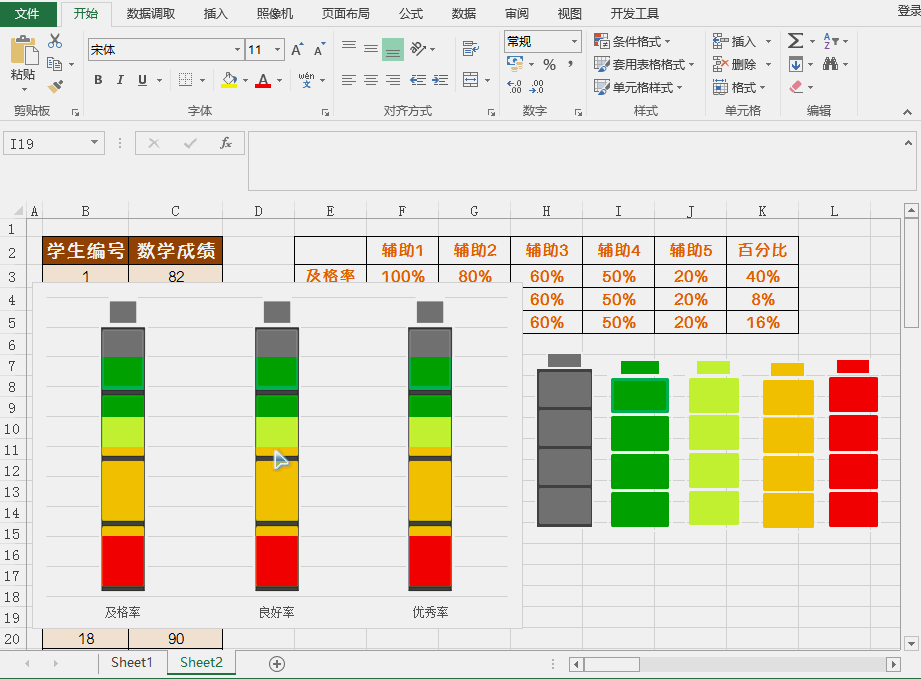Switch to the Sheet1 tab
921x679 pixels.
(x=132, y=663)
